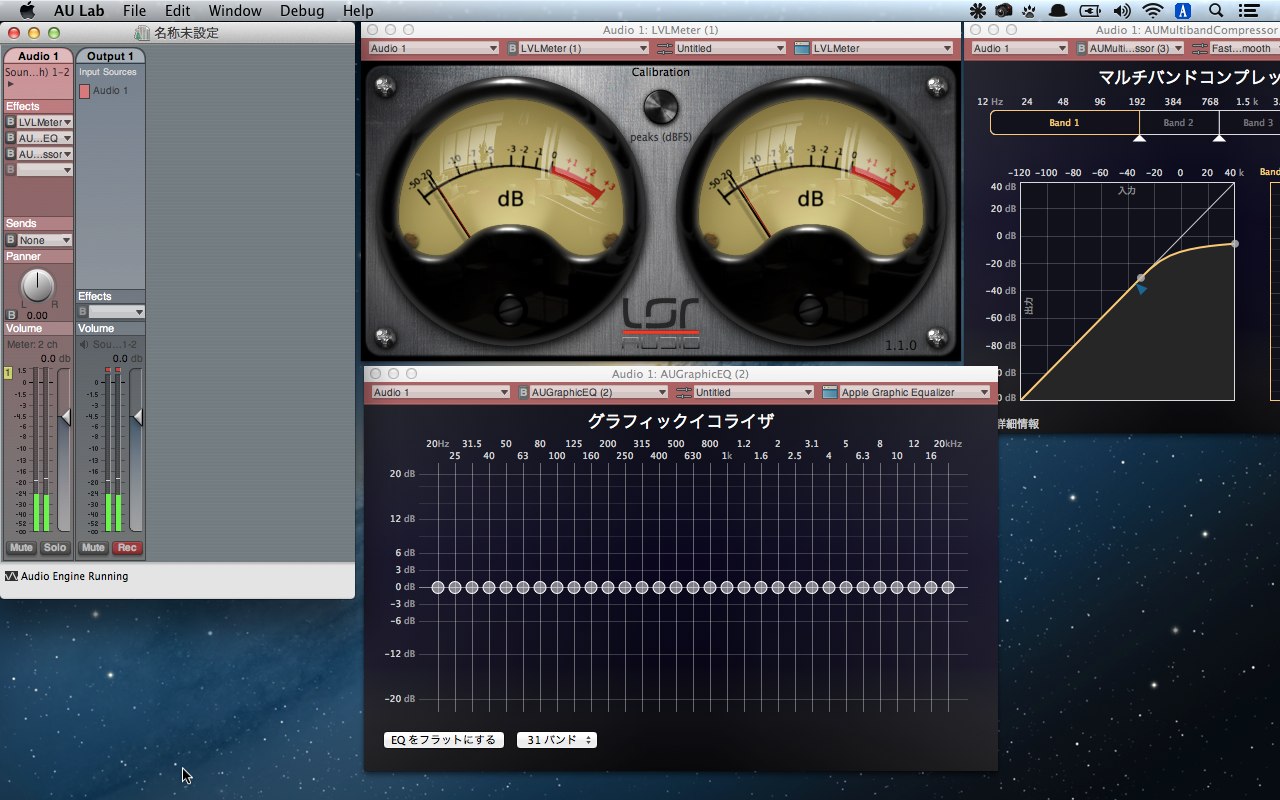This screenshot has height=800, width=1280.
Task: Click the Calibration knob on LVLMeter
Action: [x=661, y=106]
